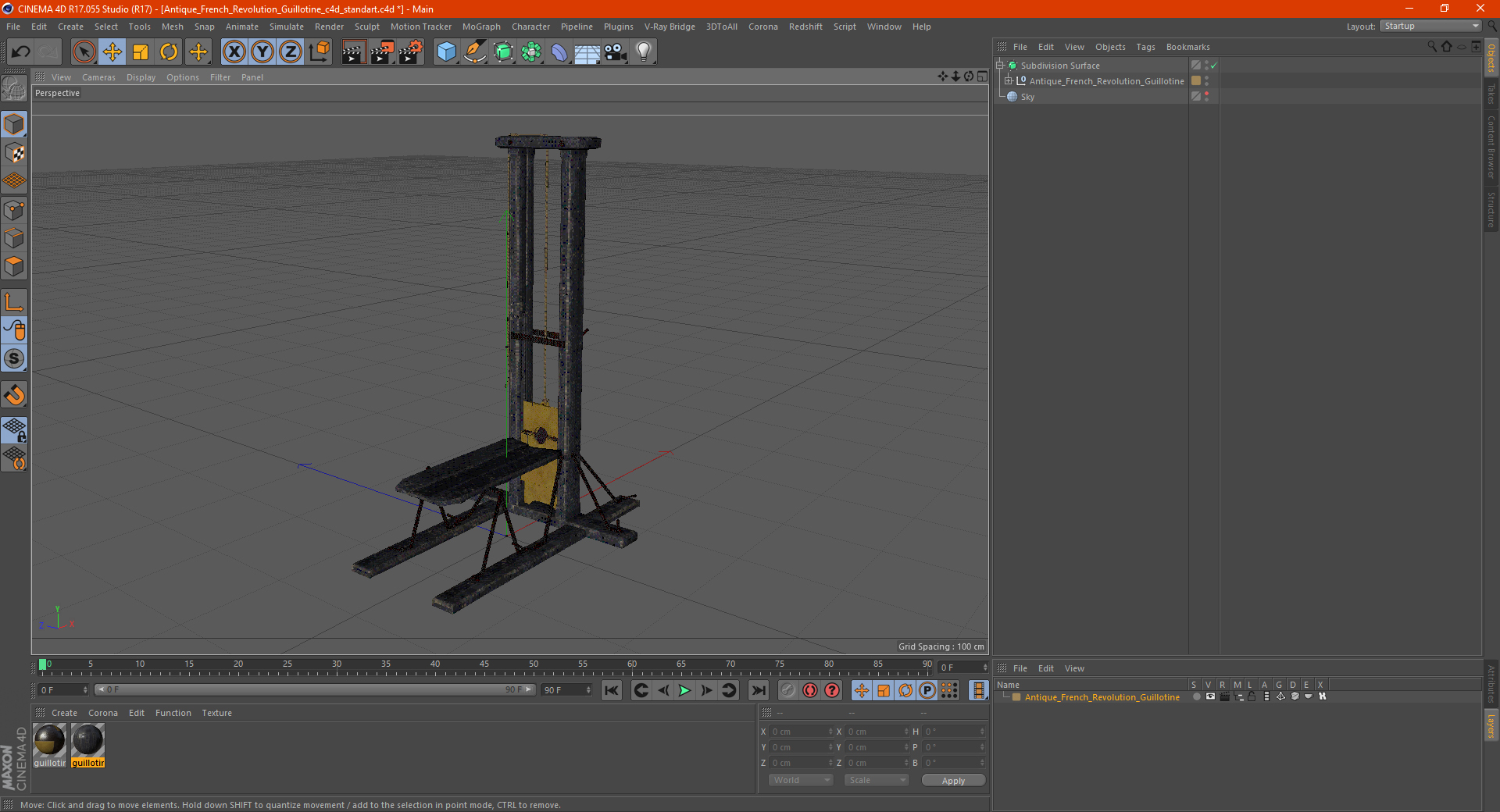Add a Light object icon
Screen dimensions: 1500x812
point(644,52)
